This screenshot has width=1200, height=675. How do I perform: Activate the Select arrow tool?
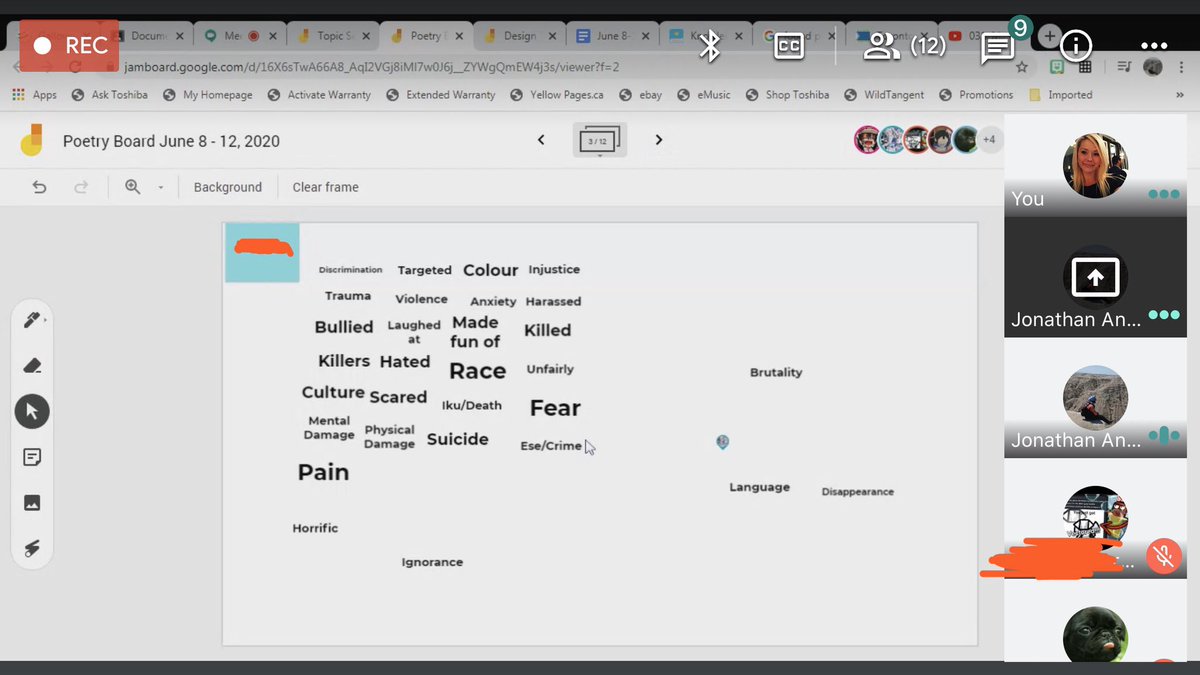32,411
